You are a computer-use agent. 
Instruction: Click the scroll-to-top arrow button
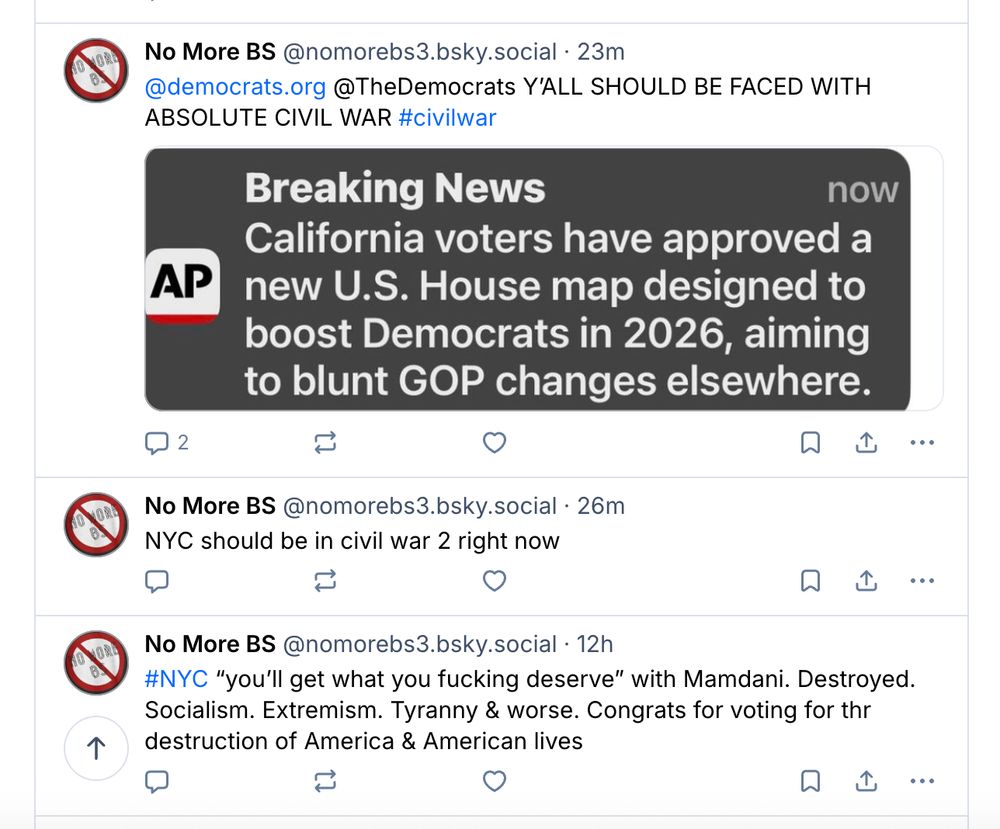[x=96, y=748]
